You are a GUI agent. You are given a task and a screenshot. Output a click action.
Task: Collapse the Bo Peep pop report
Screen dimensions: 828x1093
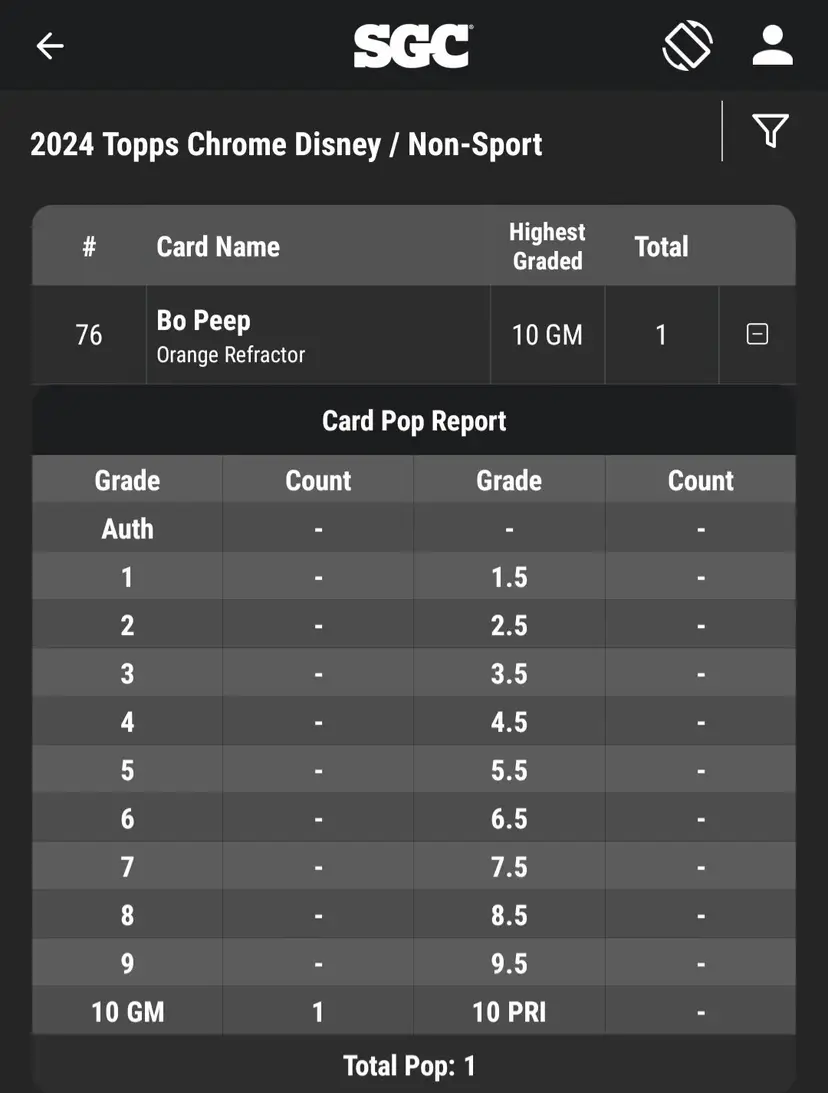(x=757, y=334)
